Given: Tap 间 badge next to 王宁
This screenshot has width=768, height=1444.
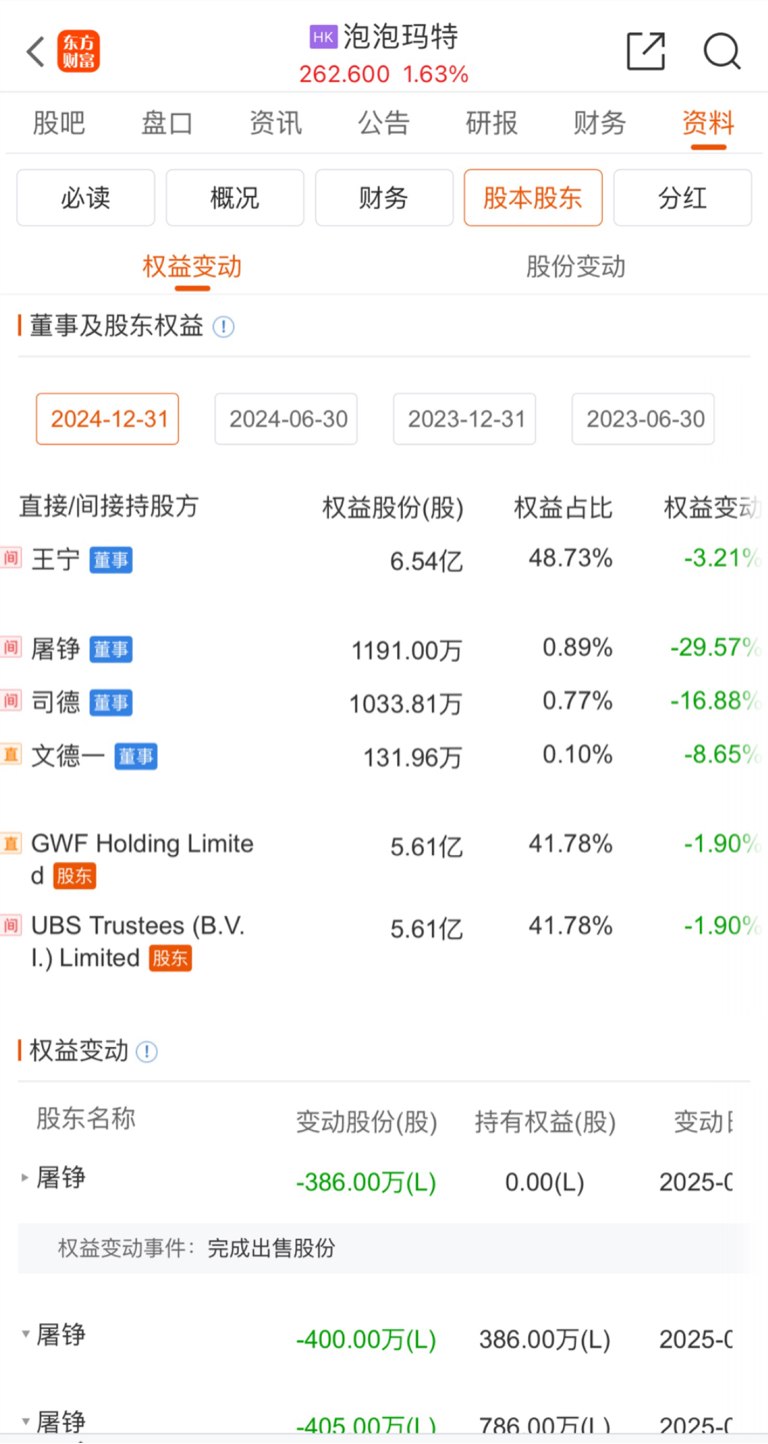Looking at the screenshot, I should 11,558.
